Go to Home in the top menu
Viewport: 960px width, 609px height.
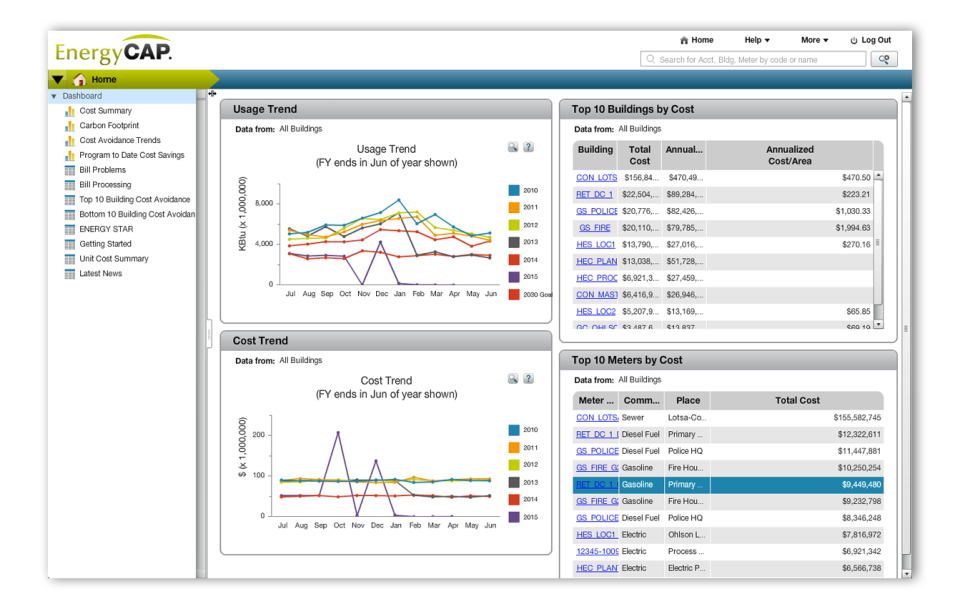[x=697, y=40]
